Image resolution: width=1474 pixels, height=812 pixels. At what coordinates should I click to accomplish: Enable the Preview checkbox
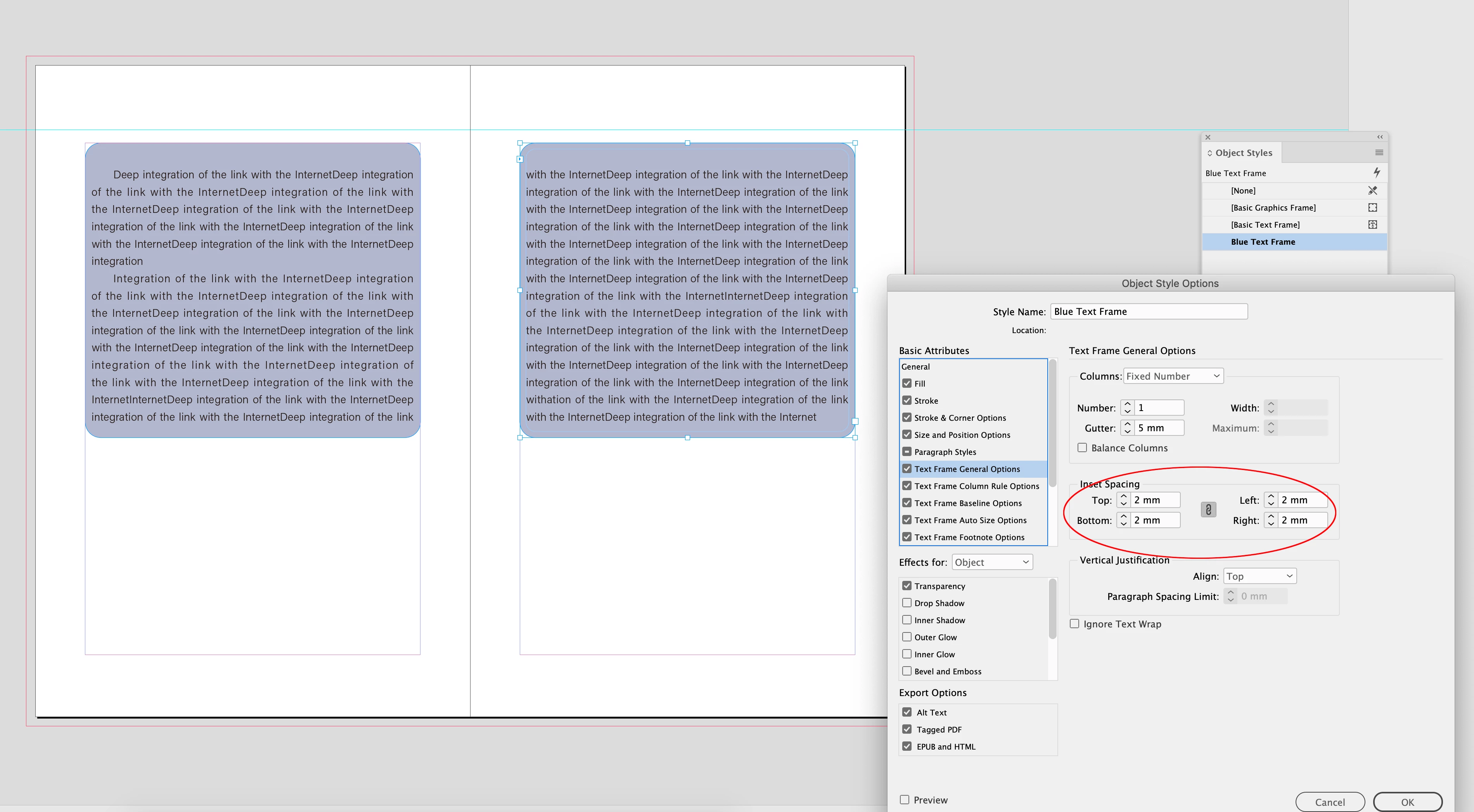click(x=904, y=800)
